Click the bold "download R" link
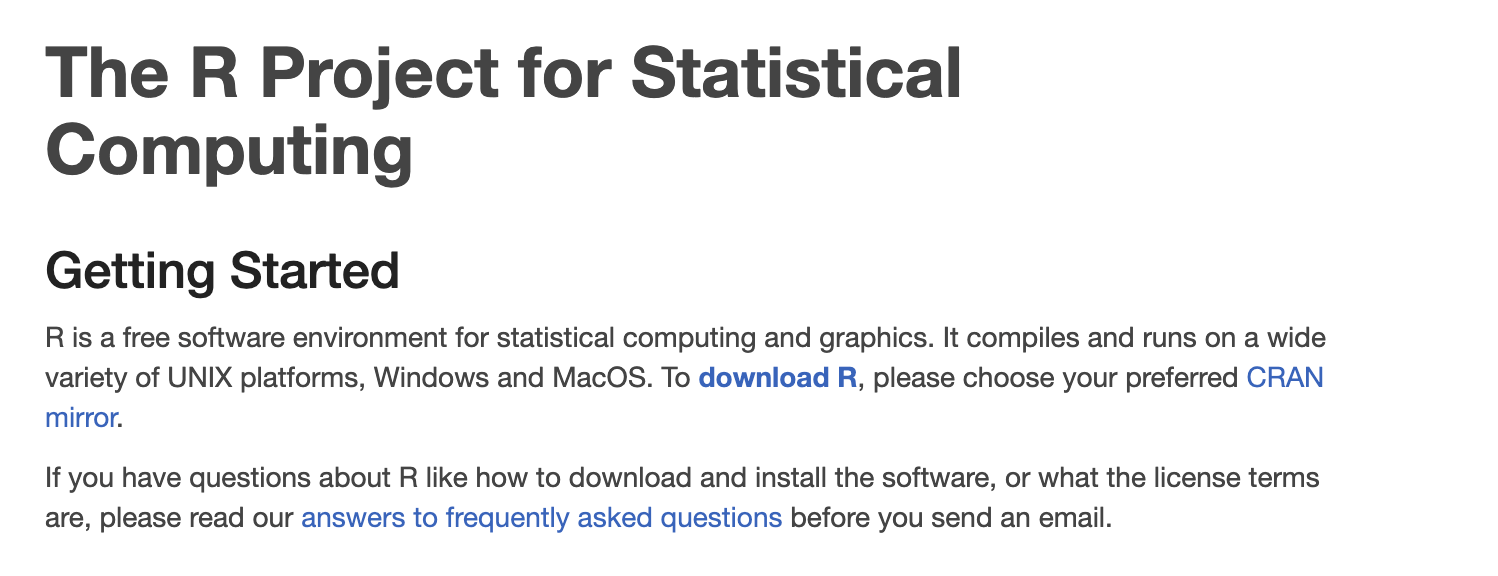 point(777,378)
